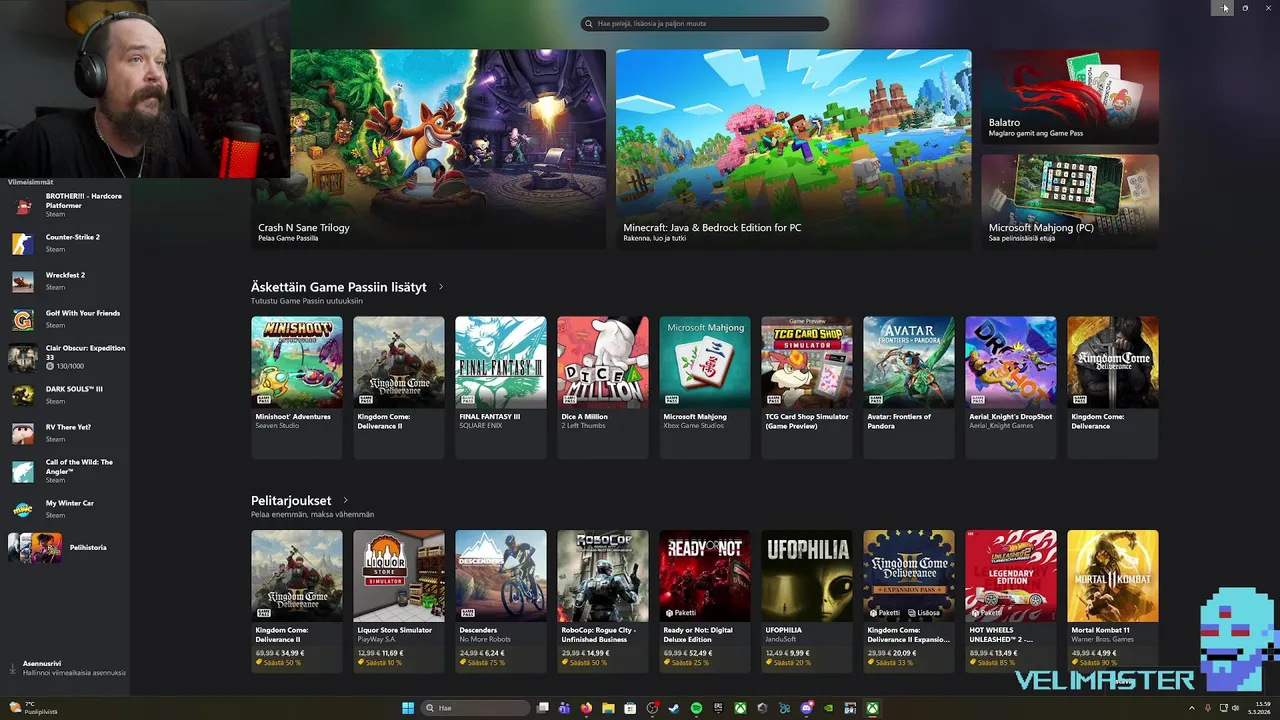Click magnifier icon in Xbox search bar
Viewport: 1280px width, 720px height.
(590, 23)
